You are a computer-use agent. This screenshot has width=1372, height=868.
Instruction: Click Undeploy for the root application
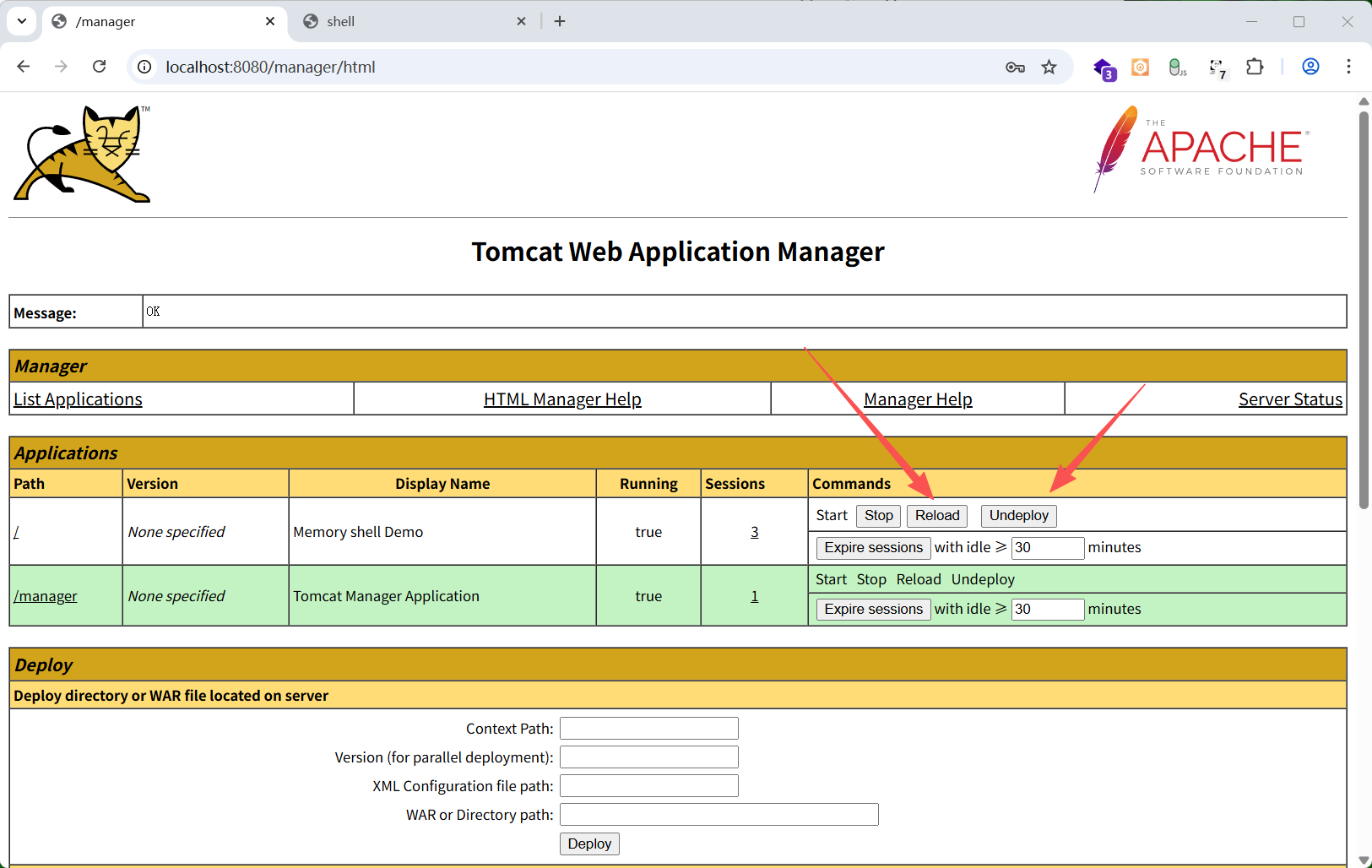(1018, 515)
